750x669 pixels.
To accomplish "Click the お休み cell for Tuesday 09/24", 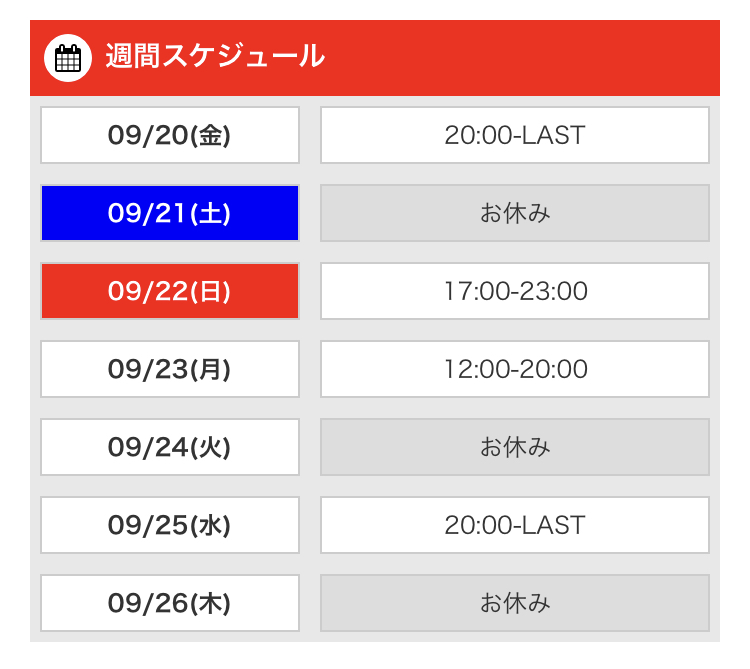I will pyautogui.click(x=515, y=447).
